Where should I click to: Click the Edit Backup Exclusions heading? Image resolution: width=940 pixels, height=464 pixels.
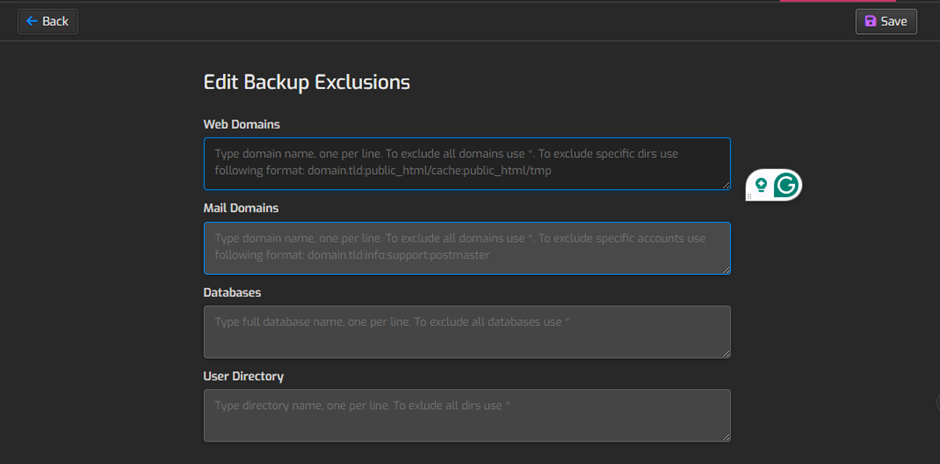307,82
